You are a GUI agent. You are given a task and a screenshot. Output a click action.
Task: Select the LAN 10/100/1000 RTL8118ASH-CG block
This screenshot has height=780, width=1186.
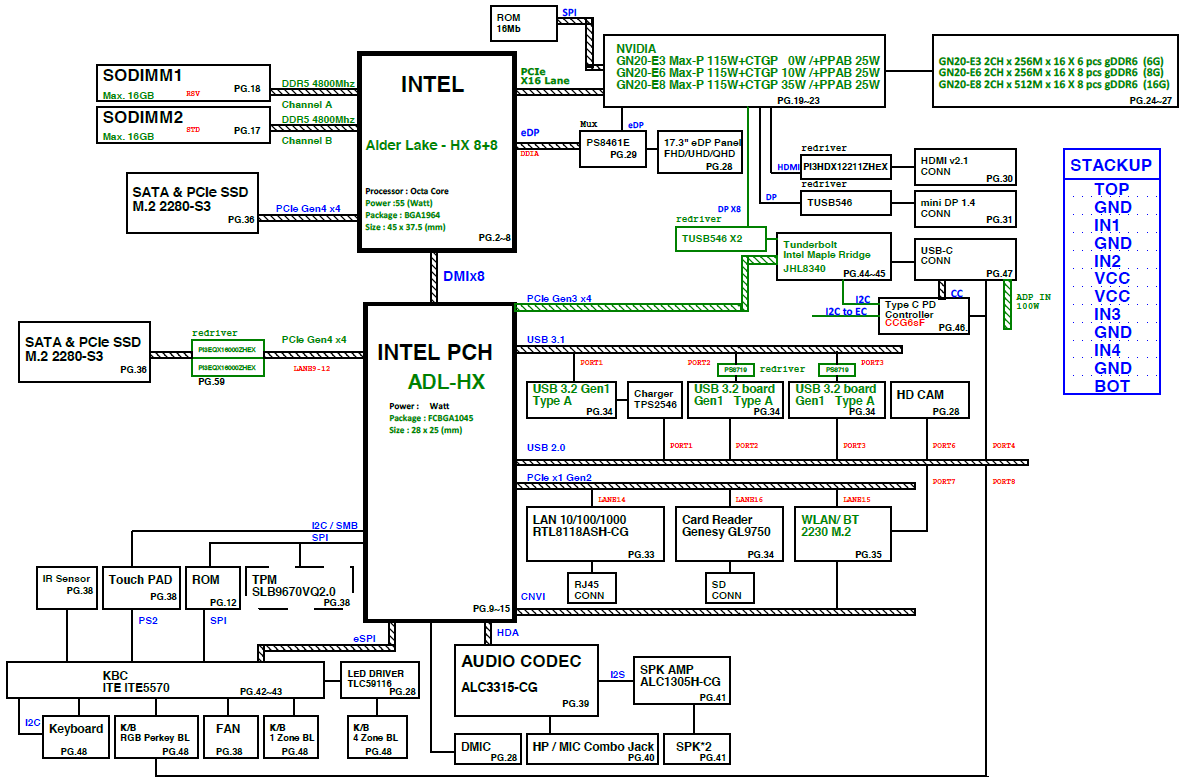click(595, 534)
